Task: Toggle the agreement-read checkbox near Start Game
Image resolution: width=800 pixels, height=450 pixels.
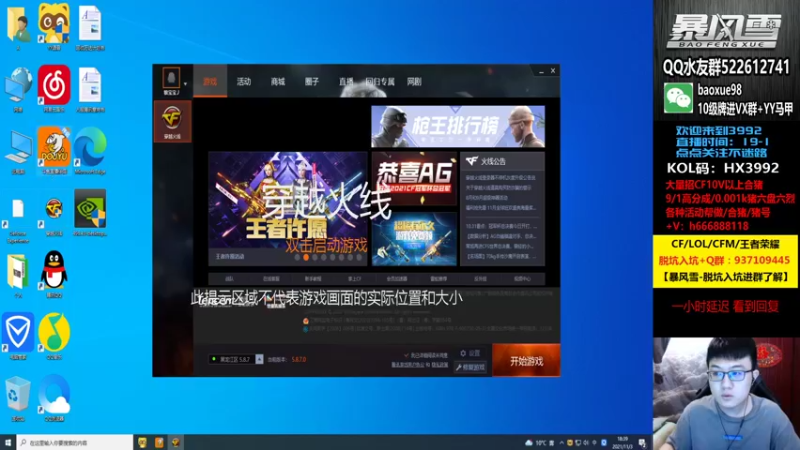Action: [407, 355]
